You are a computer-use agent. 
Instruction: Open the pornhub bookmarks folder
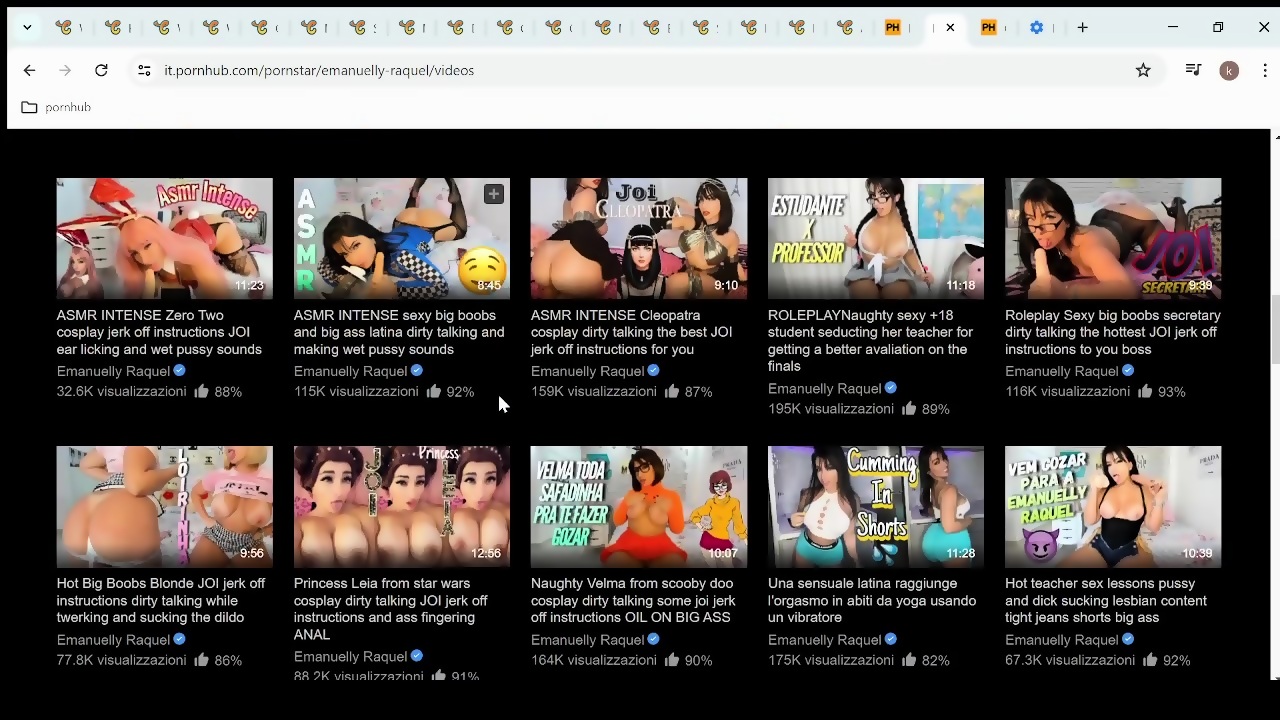coord(57,107)
